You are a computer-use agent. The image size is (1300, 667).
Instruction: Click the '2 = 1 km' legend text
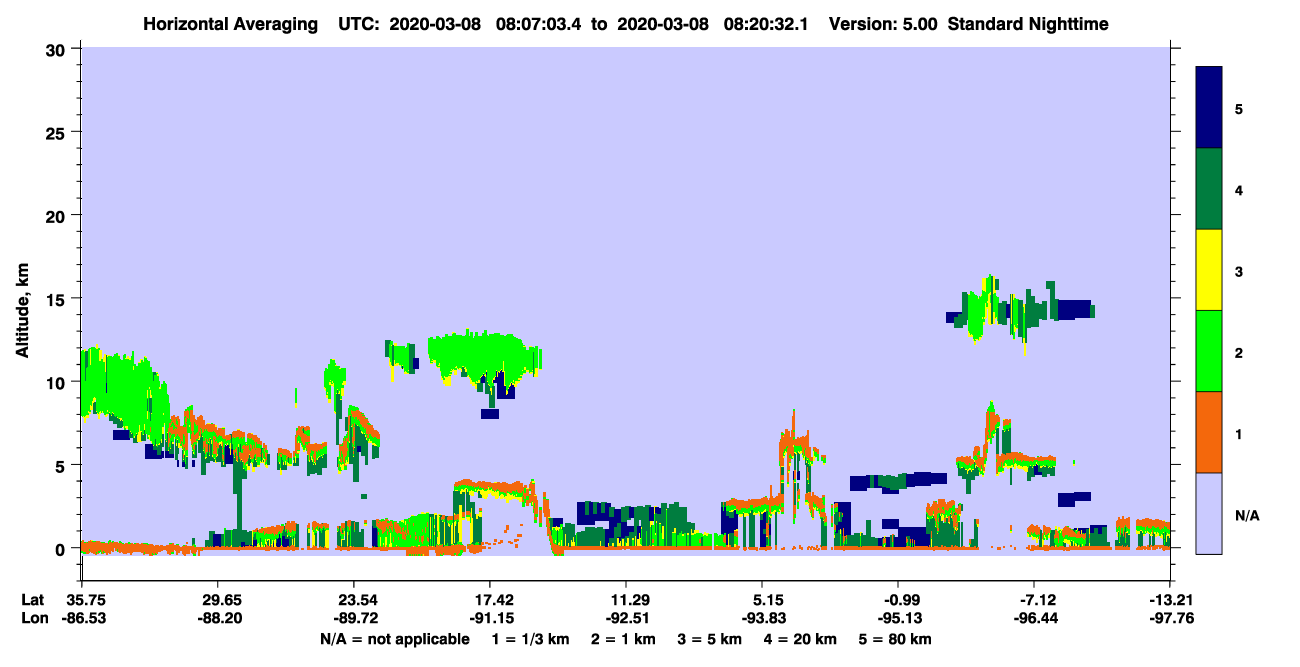(x=623, y=639)
